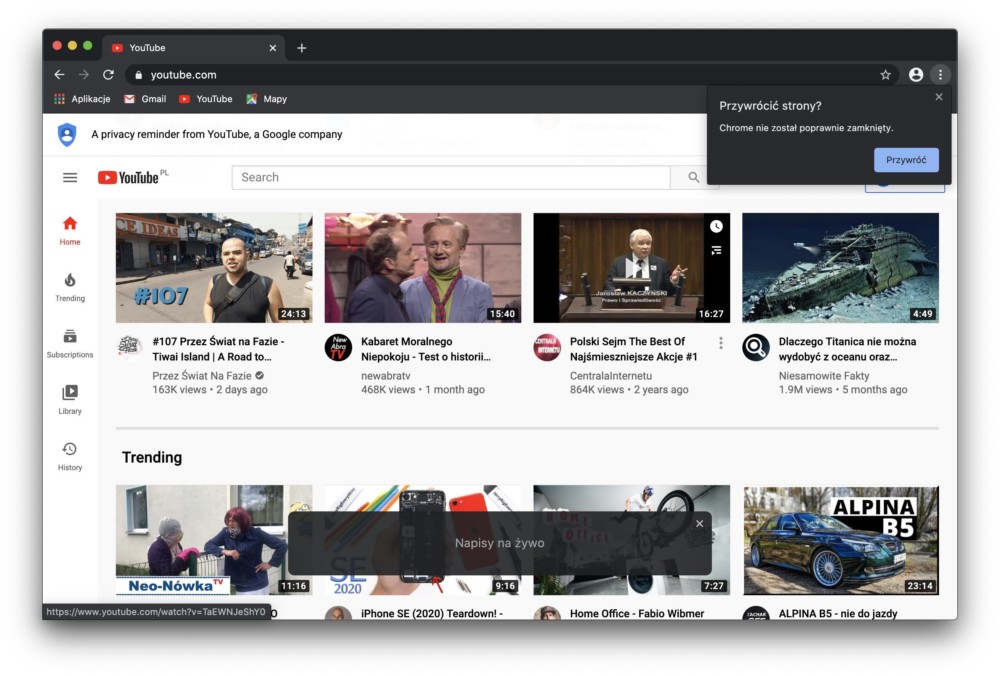Open Aplikacje in the bookmarks bar

pos(82,99)
